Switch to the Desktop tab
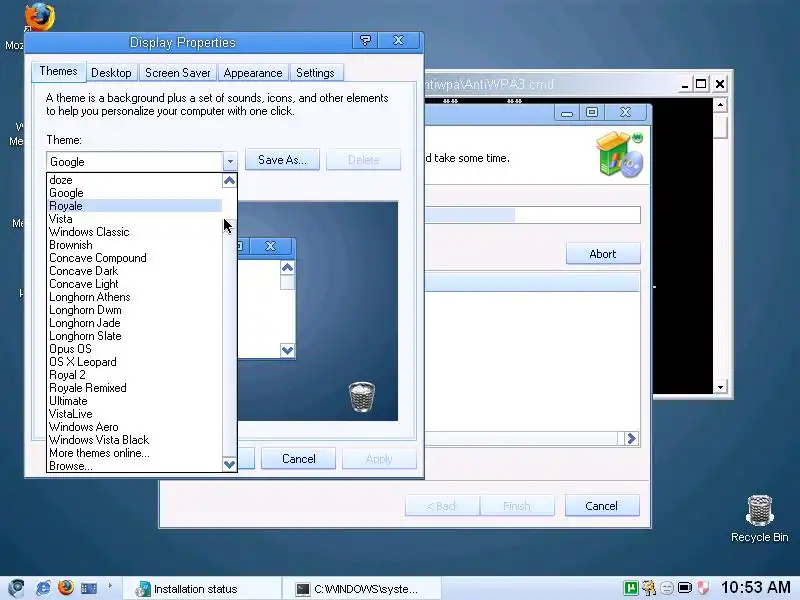The width and height of the screenshot is (800, 600). [x=111, y=73]
